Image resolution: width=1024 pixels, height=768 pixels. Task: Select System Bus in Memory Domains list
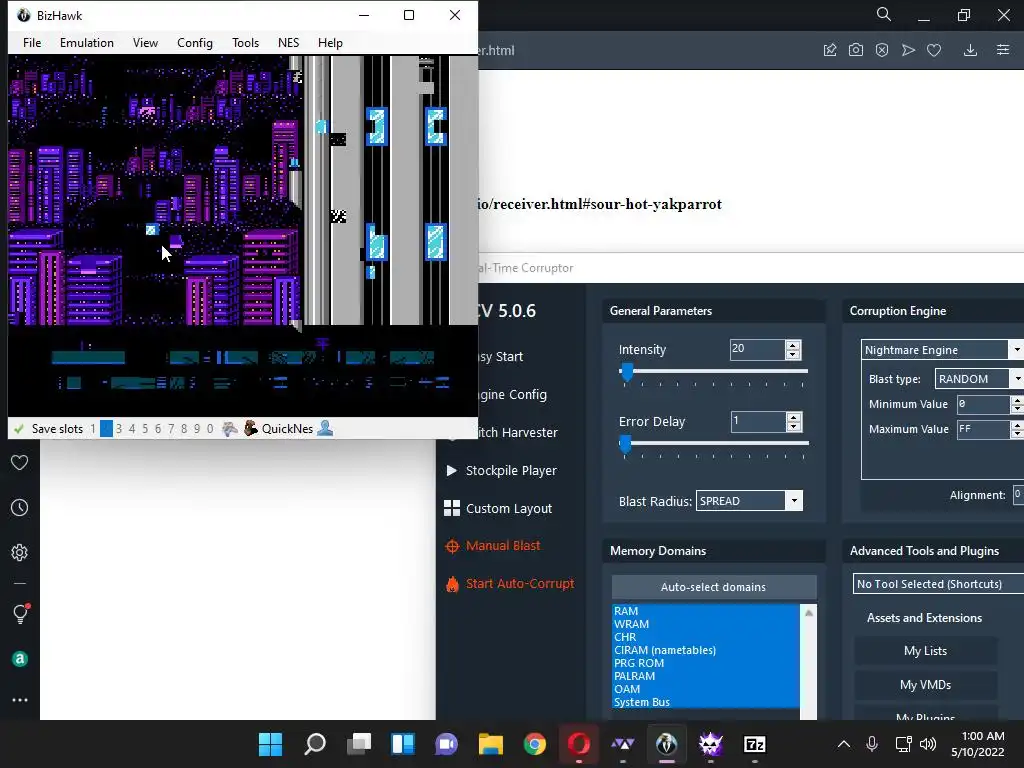click(705, 702)
